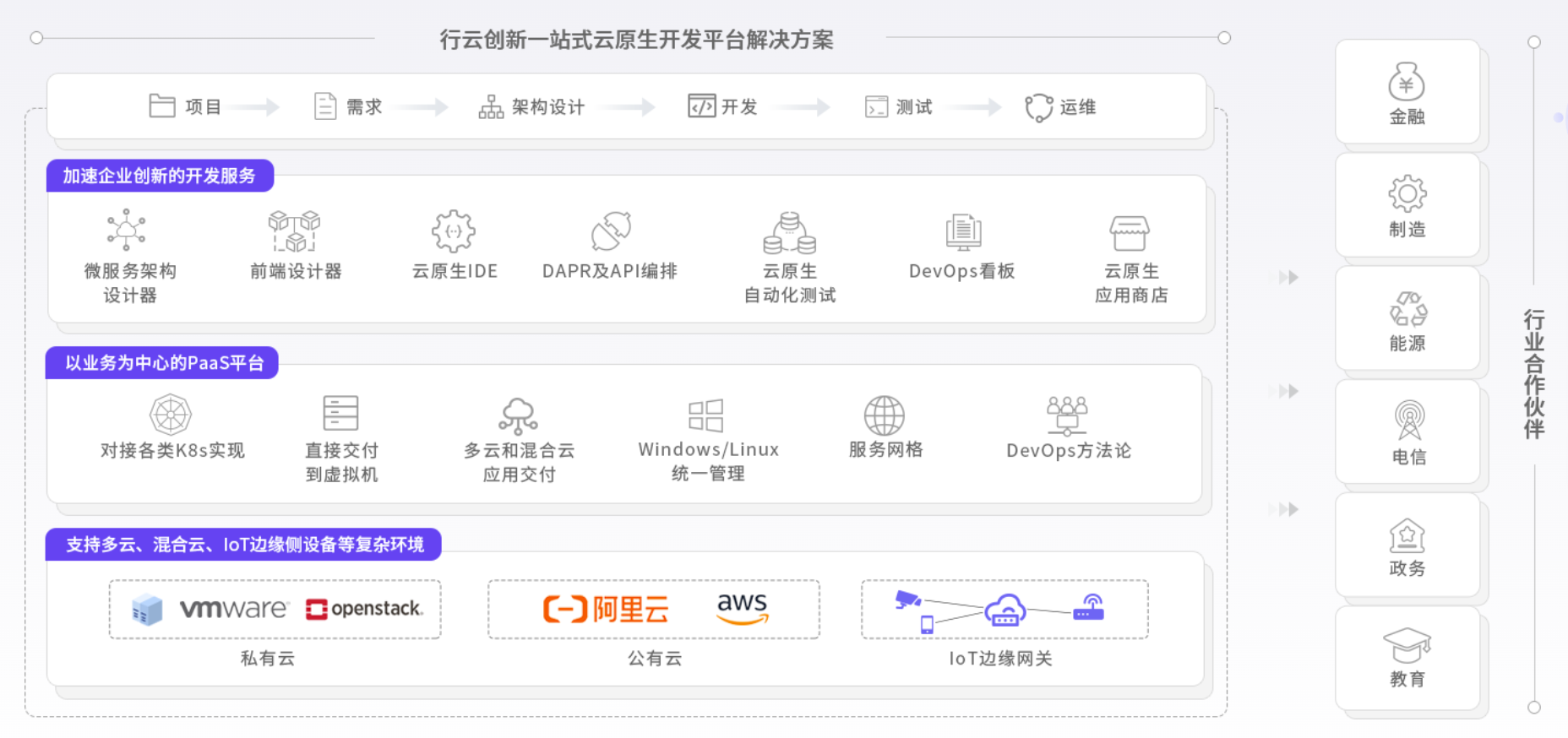Click the IoT边缘网关 network diagram
Image resolution: width=1568 pixels, height=738 pixels.
[1003, 610]
